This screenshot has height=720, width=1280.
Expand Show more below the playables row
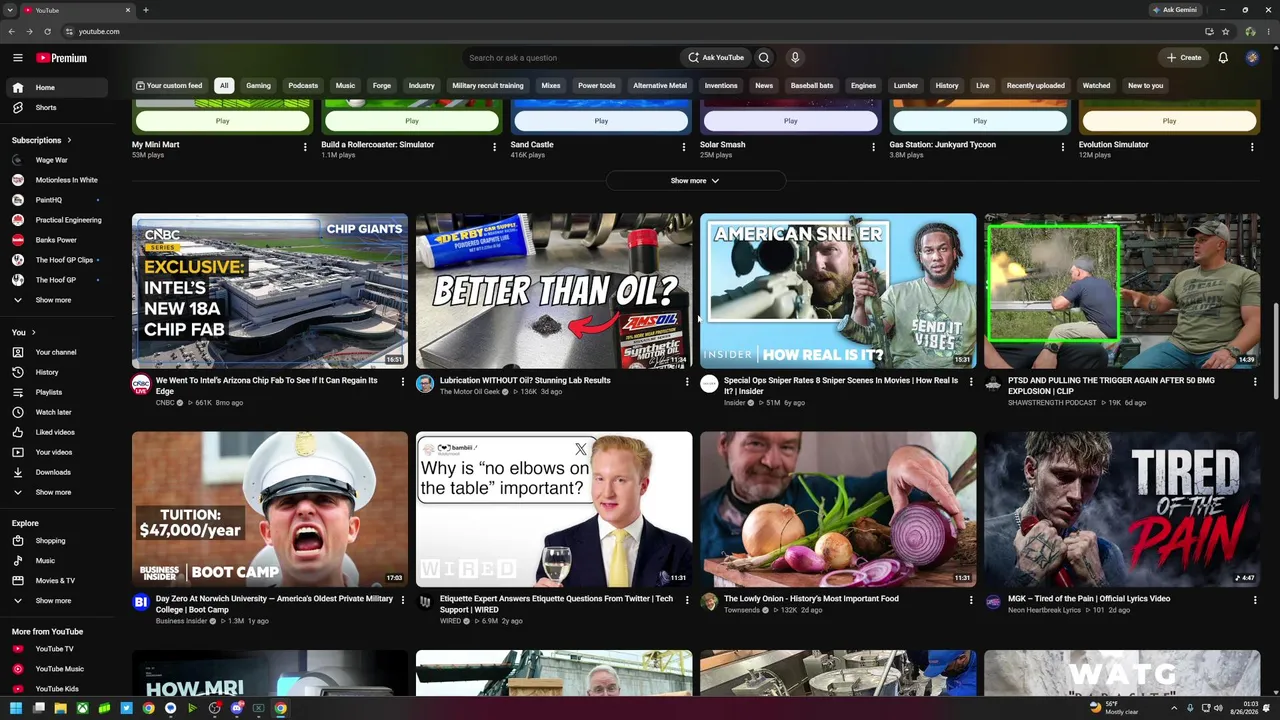click(x=695, y=181)
